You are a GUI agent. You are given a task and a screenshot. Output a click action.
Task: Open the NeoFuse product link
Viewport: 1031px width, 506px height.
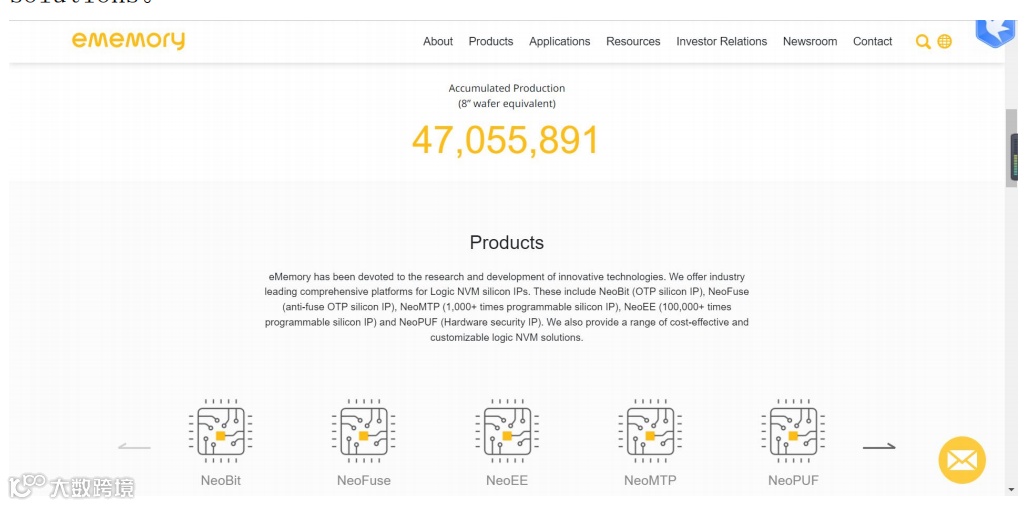(x=364, y=480)
